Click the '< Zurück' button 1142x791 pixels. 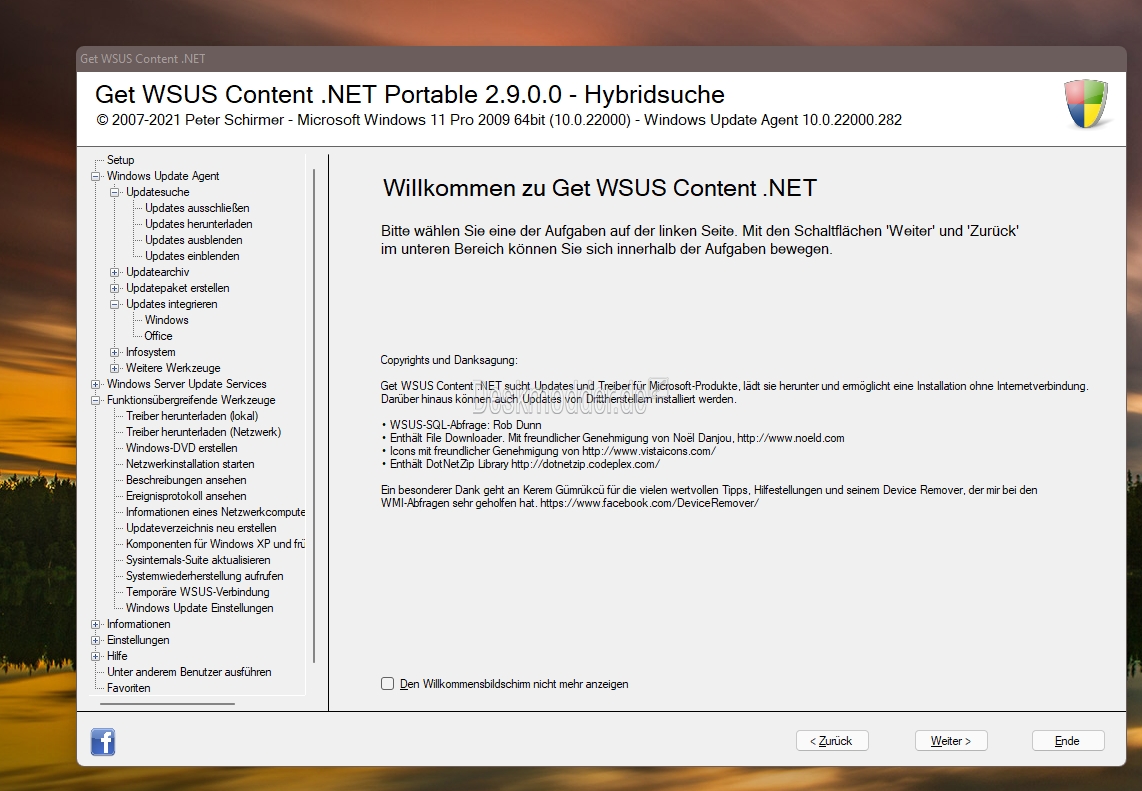[x=832, y=741]
